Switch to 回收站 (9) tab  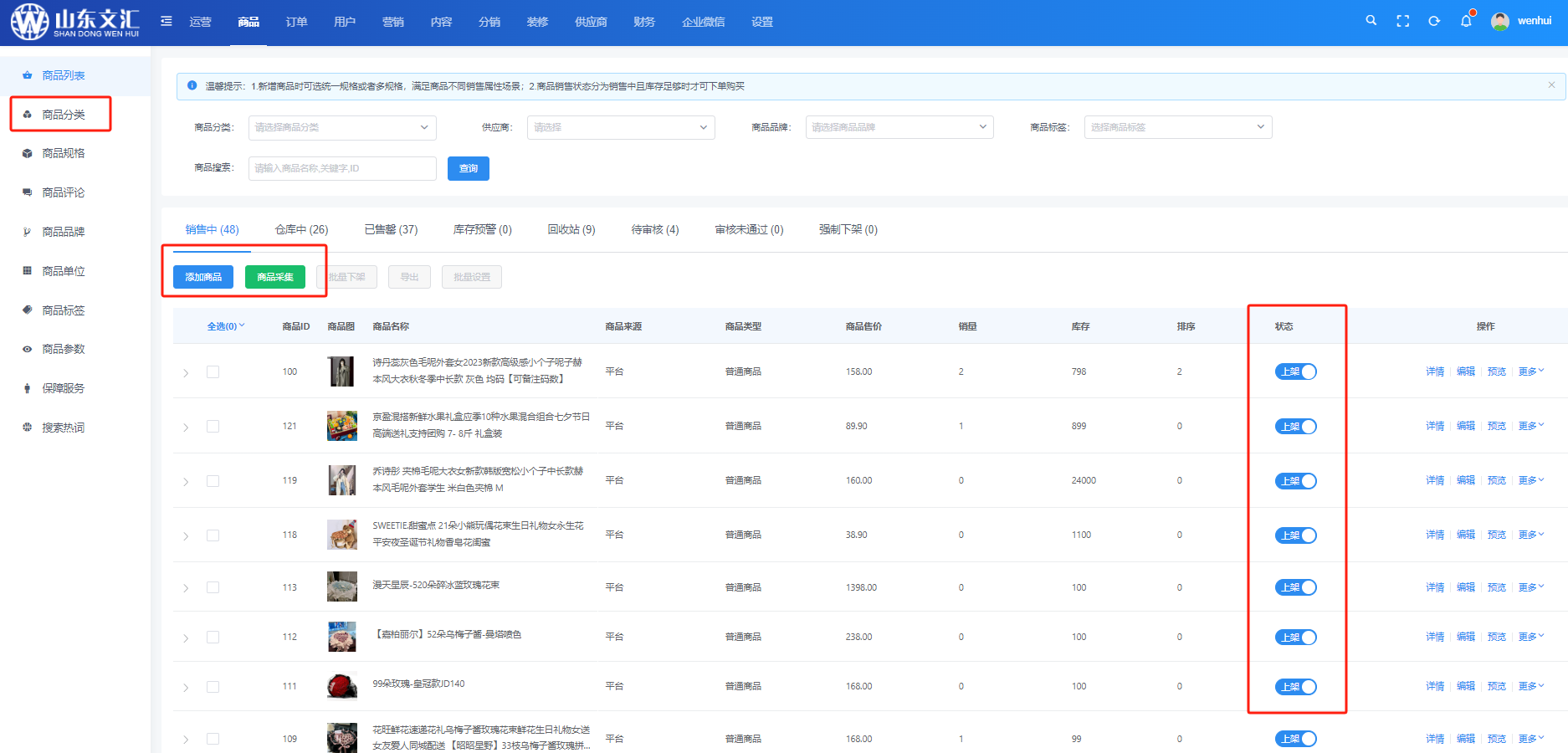point(571,229)
